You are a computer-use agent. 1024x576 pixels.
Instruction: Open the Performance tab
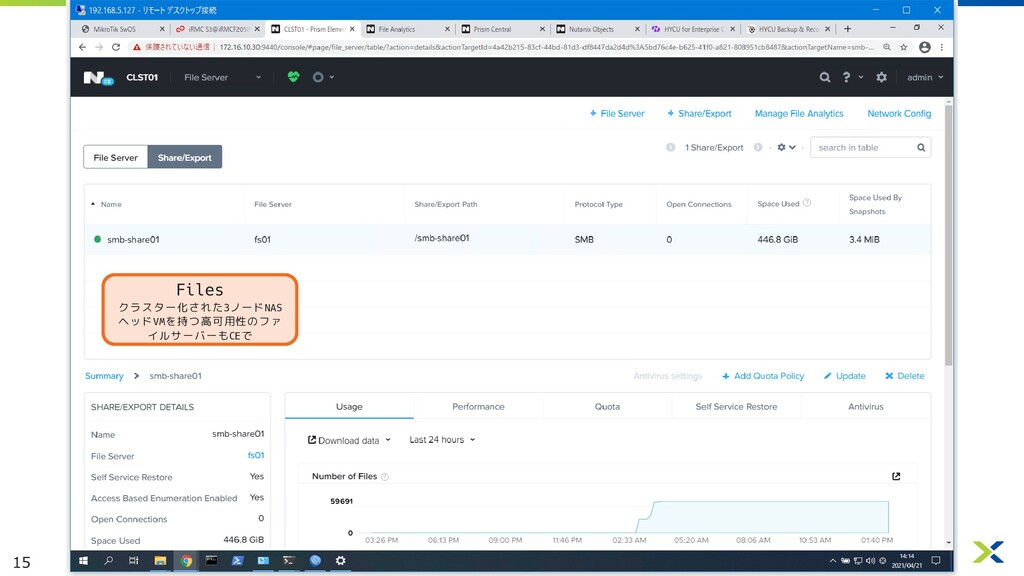(x=478, y=406)
